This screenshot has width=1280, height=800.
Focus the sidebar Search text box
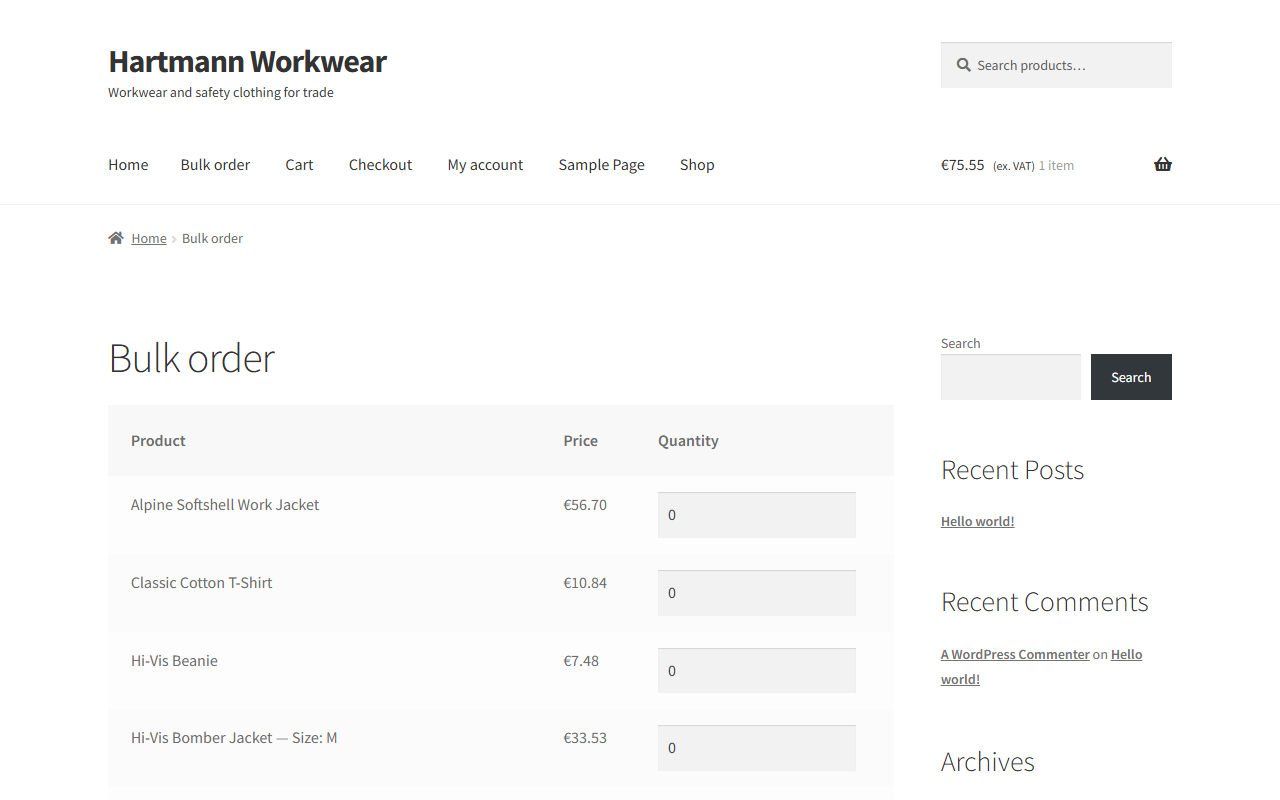click(x=1011, y=377)
